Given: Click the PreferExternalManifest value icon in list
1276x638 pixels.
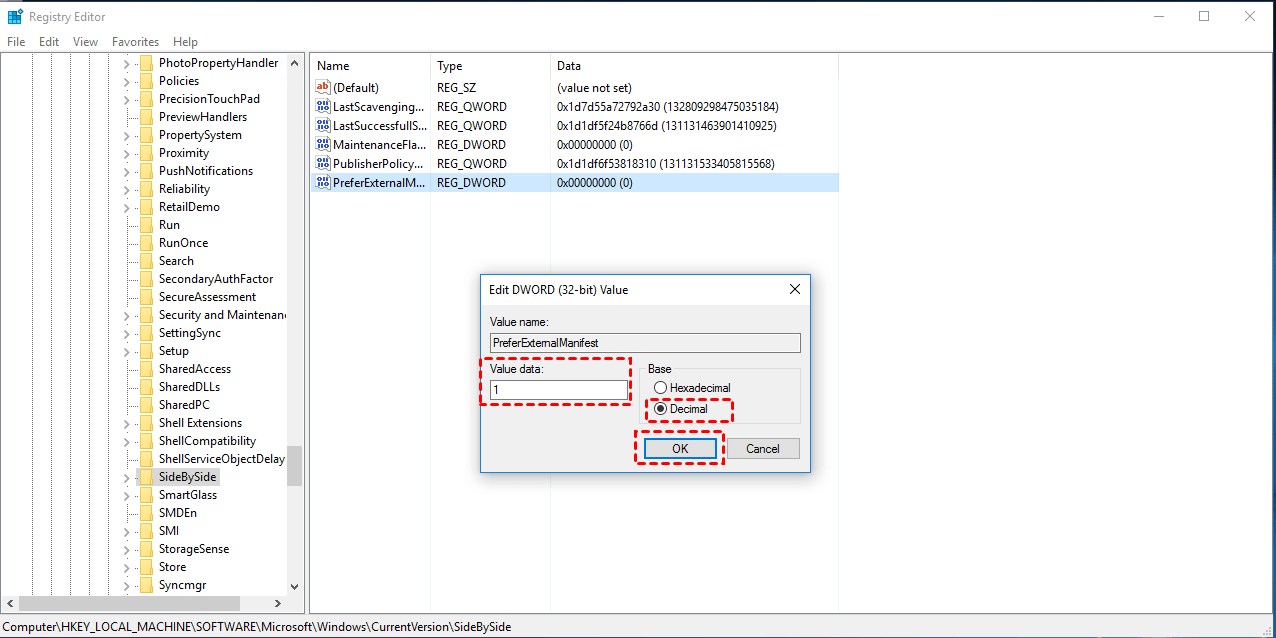Looking at the screenshot, I should [x=322, y=183].
